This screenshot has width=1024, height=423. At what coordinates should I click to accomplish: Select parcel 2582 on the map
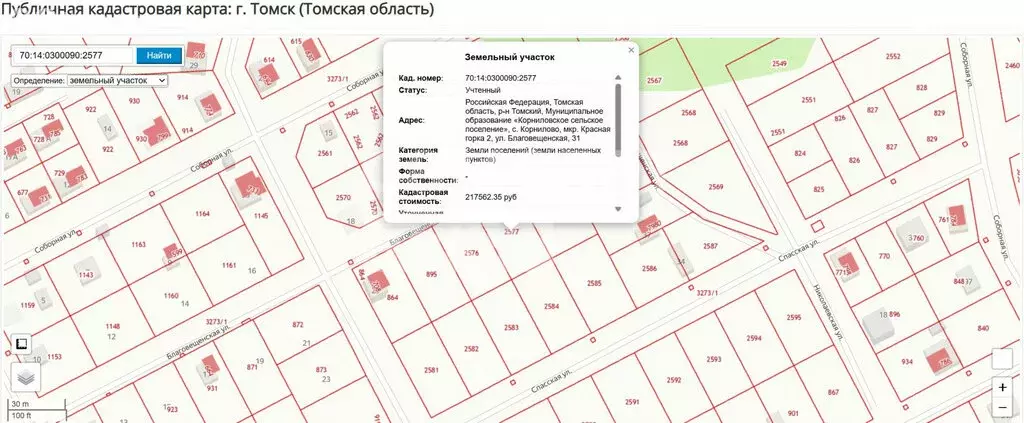(x=471, y=349)
